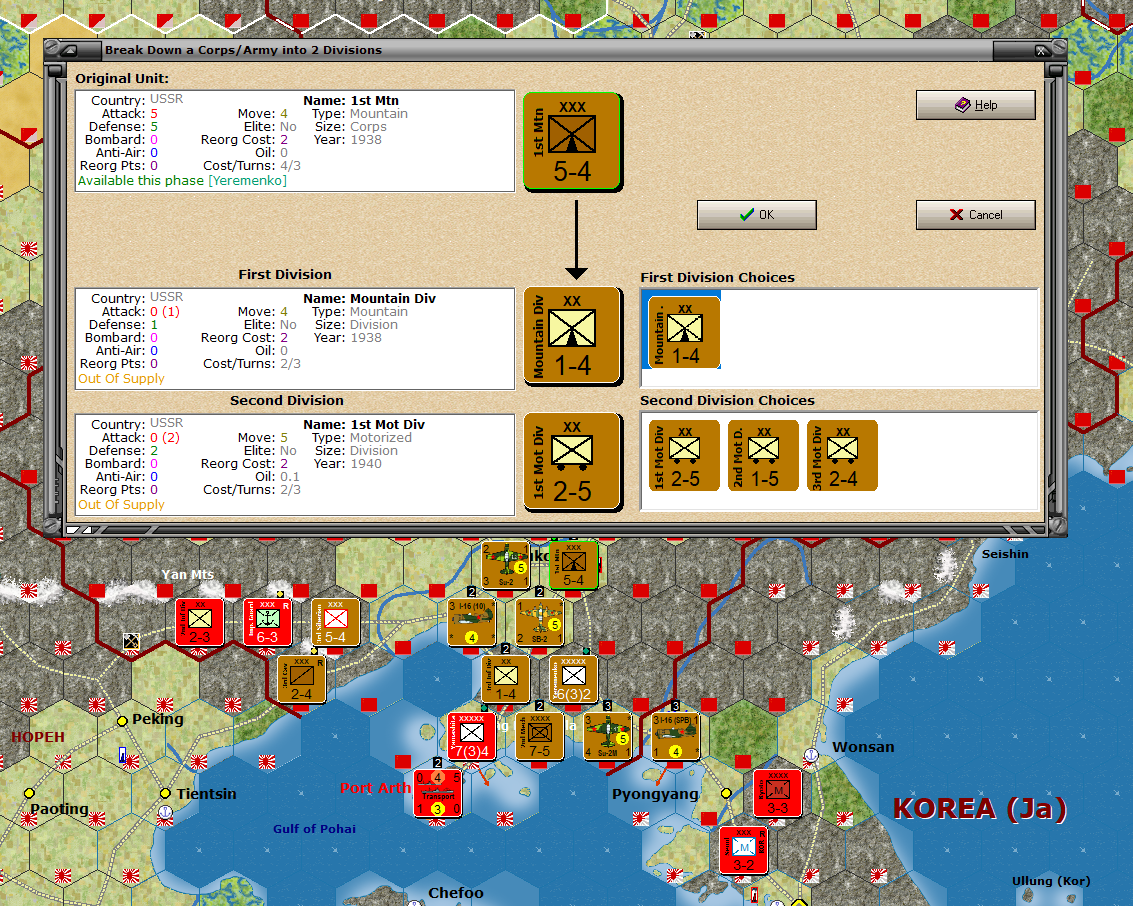Screen dimensions: 1133x906
Task: Click the Tientsin city marker
Action: pos(165,793)
